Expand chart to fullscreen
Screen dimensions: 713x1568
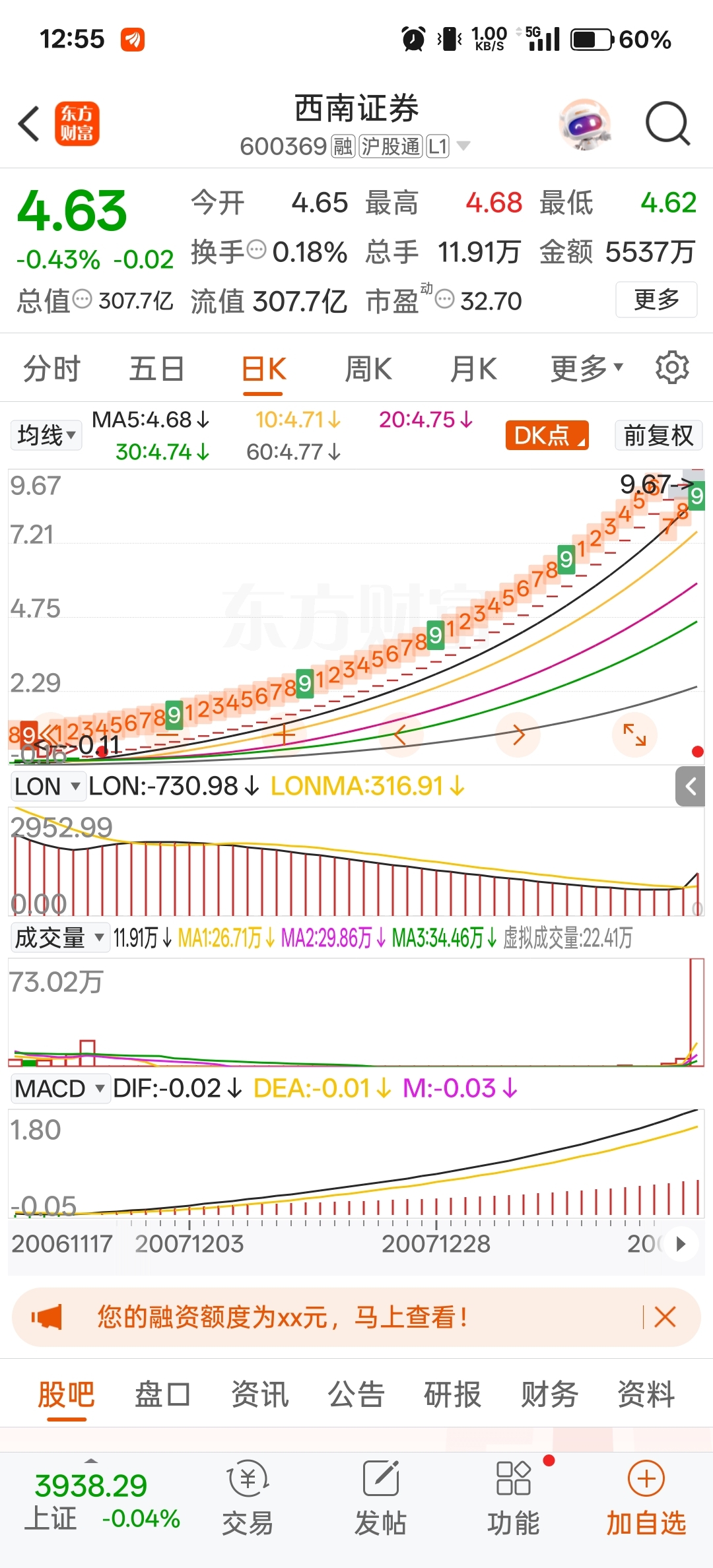[634, 734]
